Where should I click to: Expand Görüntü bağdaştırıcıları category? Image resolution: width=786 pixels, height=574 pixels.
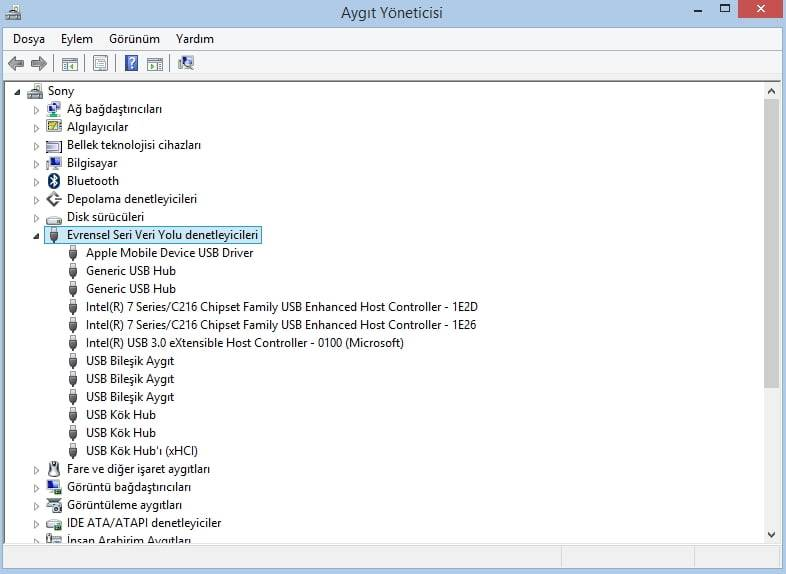coord(37,488)
